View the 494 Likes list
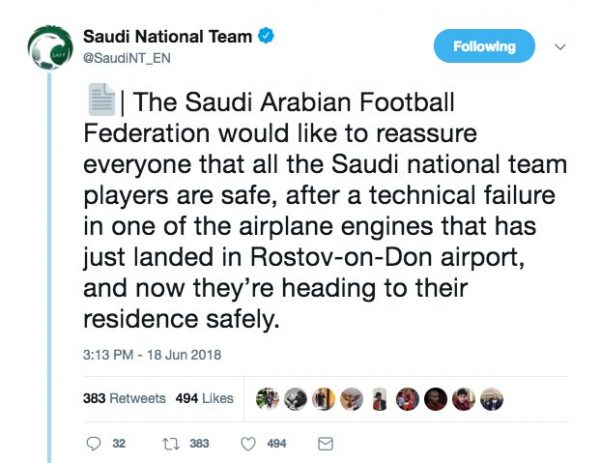This screenshot has height=463, width=600. tap(204, 398)
